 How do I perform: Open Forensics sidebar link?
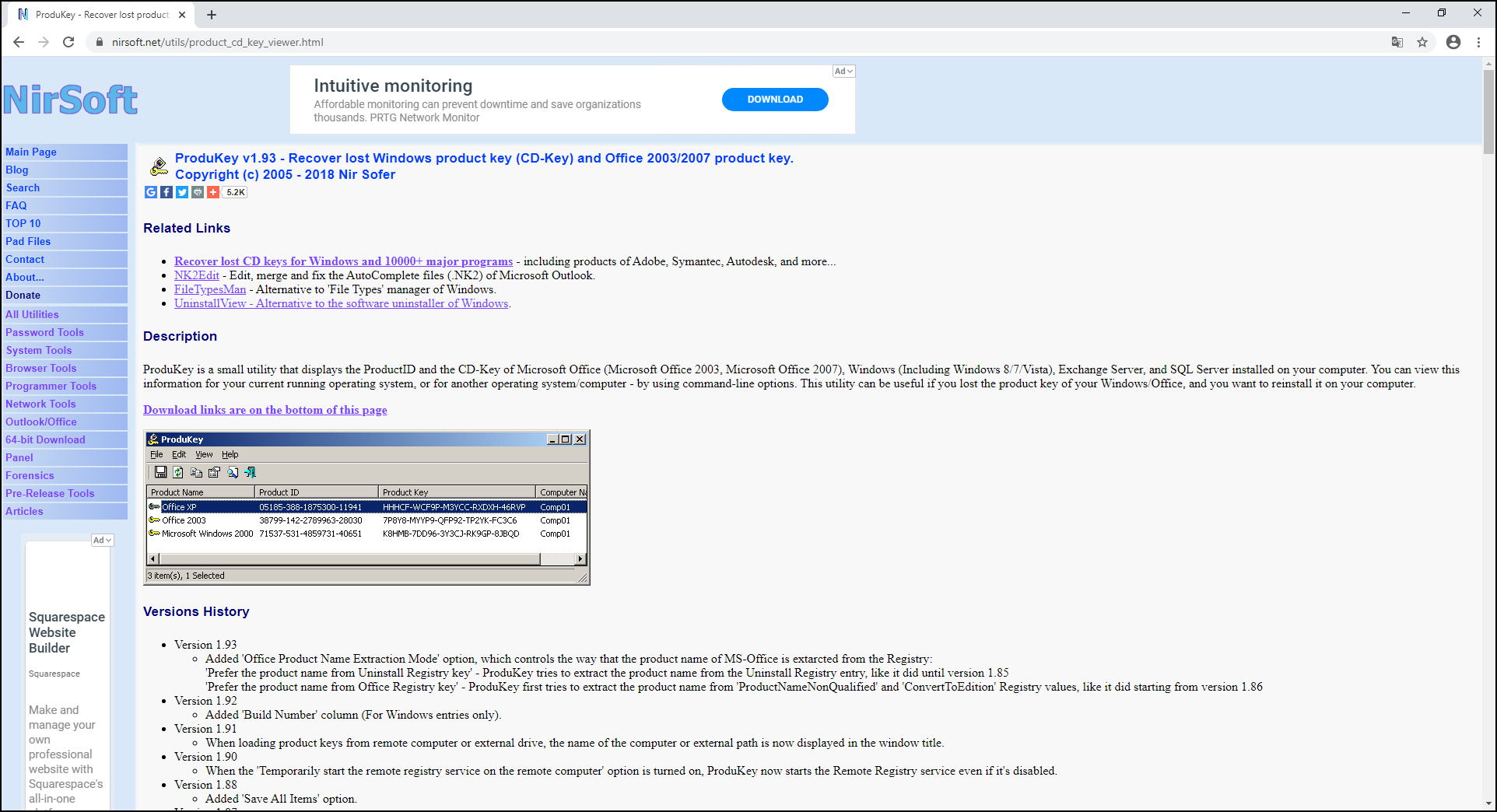point(65,475)
